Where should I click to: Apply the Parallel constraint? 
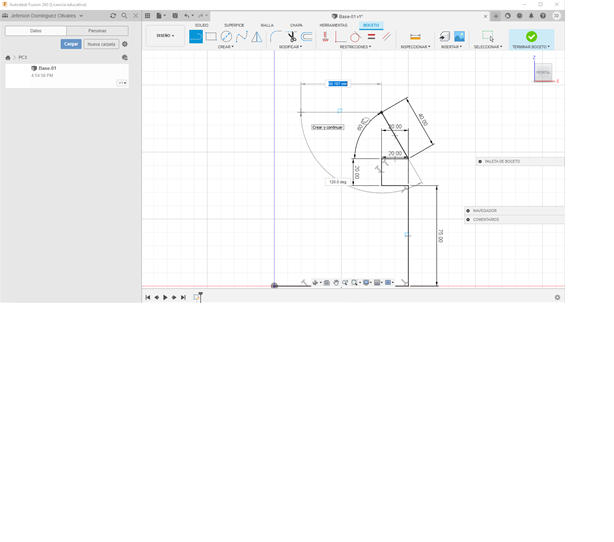[x=386, y=36]
